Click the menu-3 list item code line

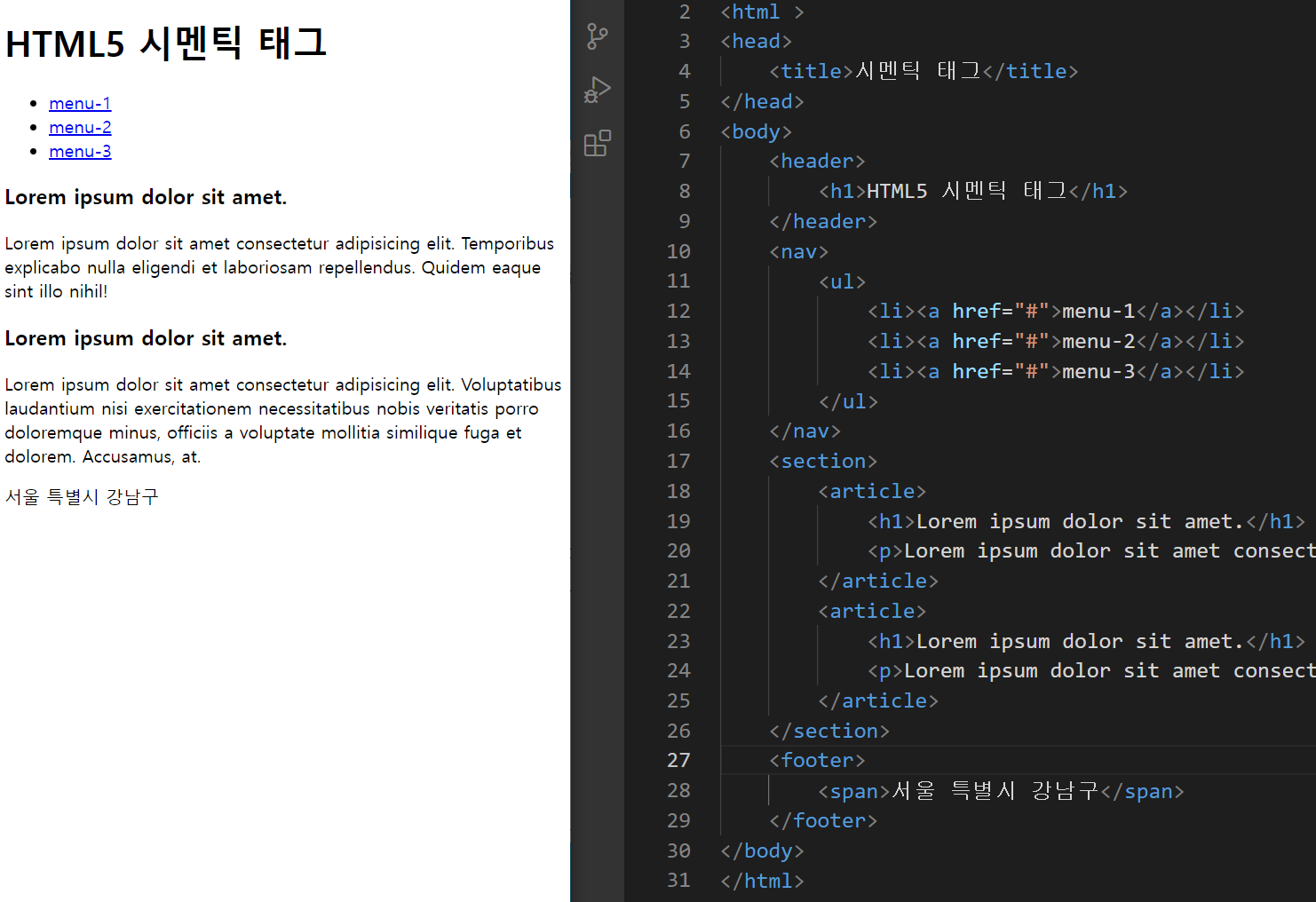point(1056,371)
